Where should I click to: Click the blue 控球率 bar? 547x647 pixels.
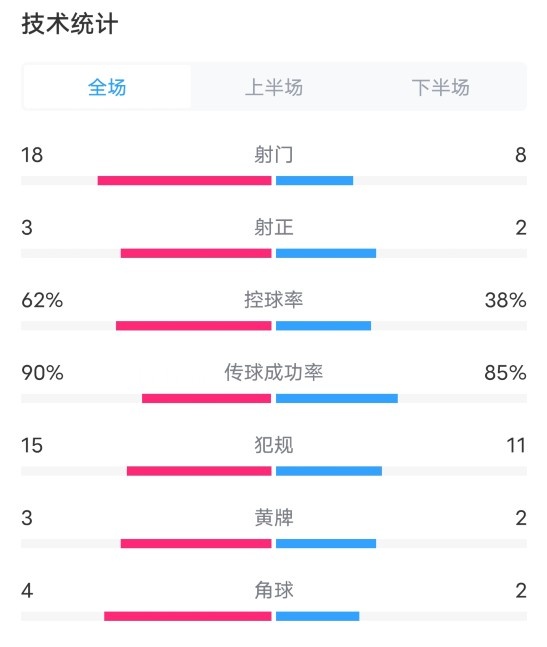coord(323,326)
